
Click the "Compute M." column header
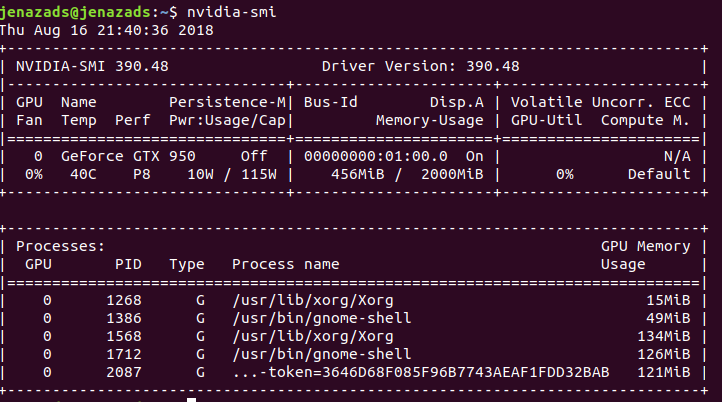[x=645, y=120]
